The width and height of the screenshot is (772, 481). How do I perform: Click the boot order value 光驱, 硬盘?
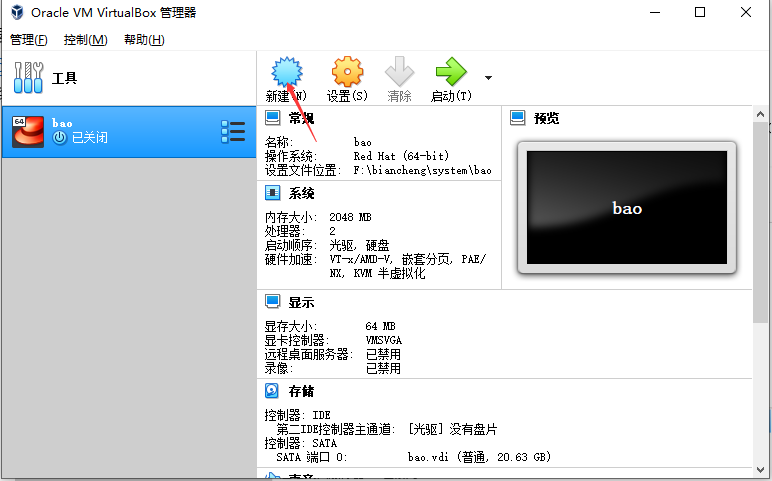[359, 245]
